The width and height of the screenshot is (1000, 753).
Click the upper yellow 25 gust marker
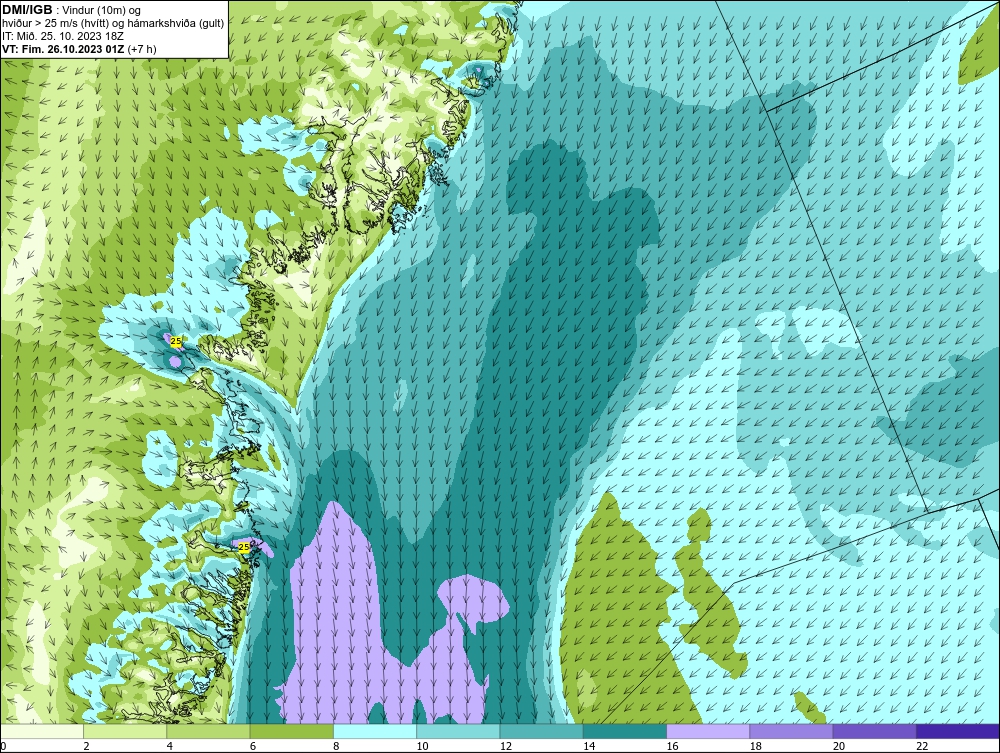coord(176,342)
